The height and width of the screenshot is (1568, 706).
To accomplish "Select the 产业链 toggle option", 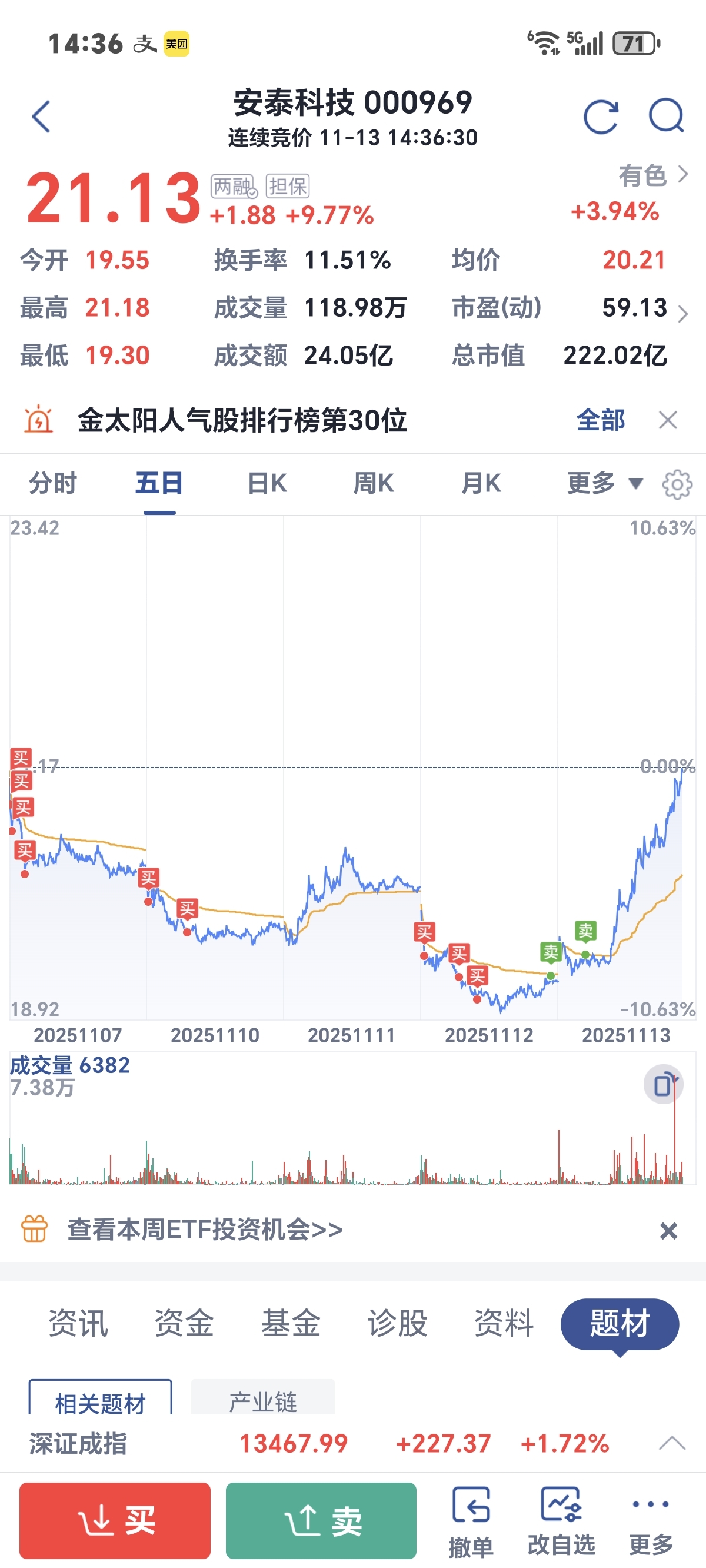I will [x=263, y=1399].
